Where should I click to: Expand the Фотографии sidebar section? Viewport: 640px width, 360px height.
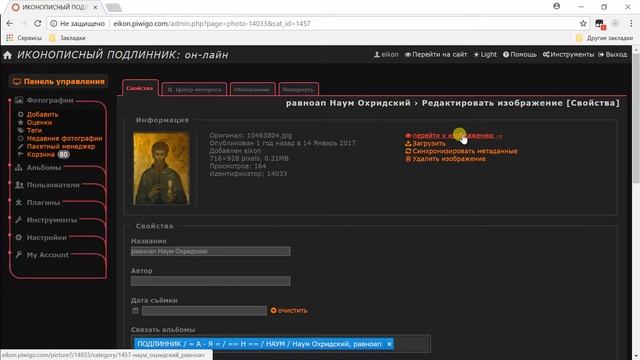(x=50, y=100)
